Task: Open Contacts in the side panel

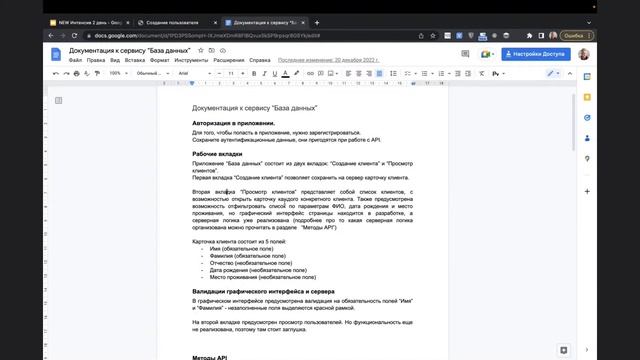Action: point(587,138)
